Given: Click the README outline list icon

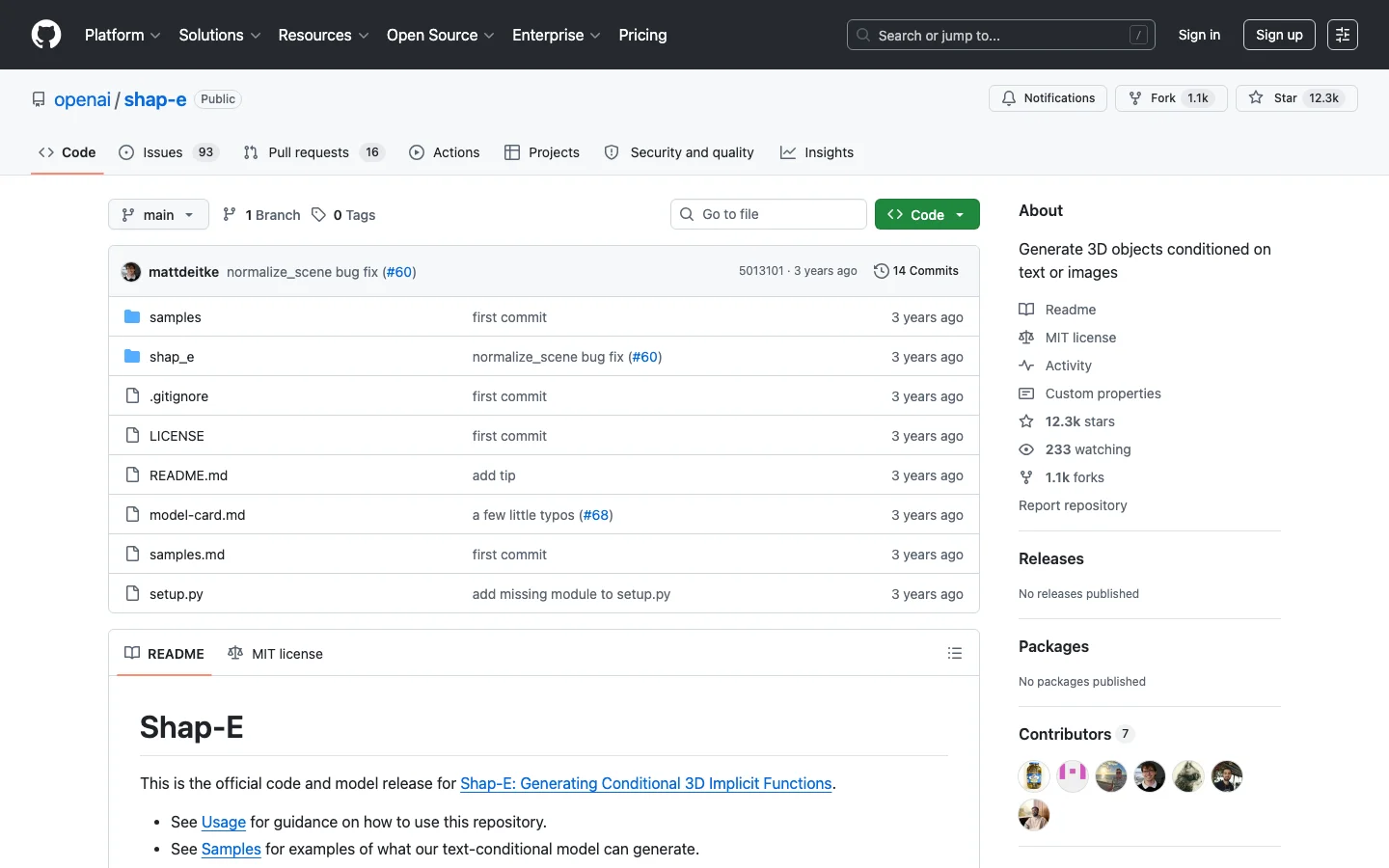Looking at the screenshot, I should [x=955, y=653].
